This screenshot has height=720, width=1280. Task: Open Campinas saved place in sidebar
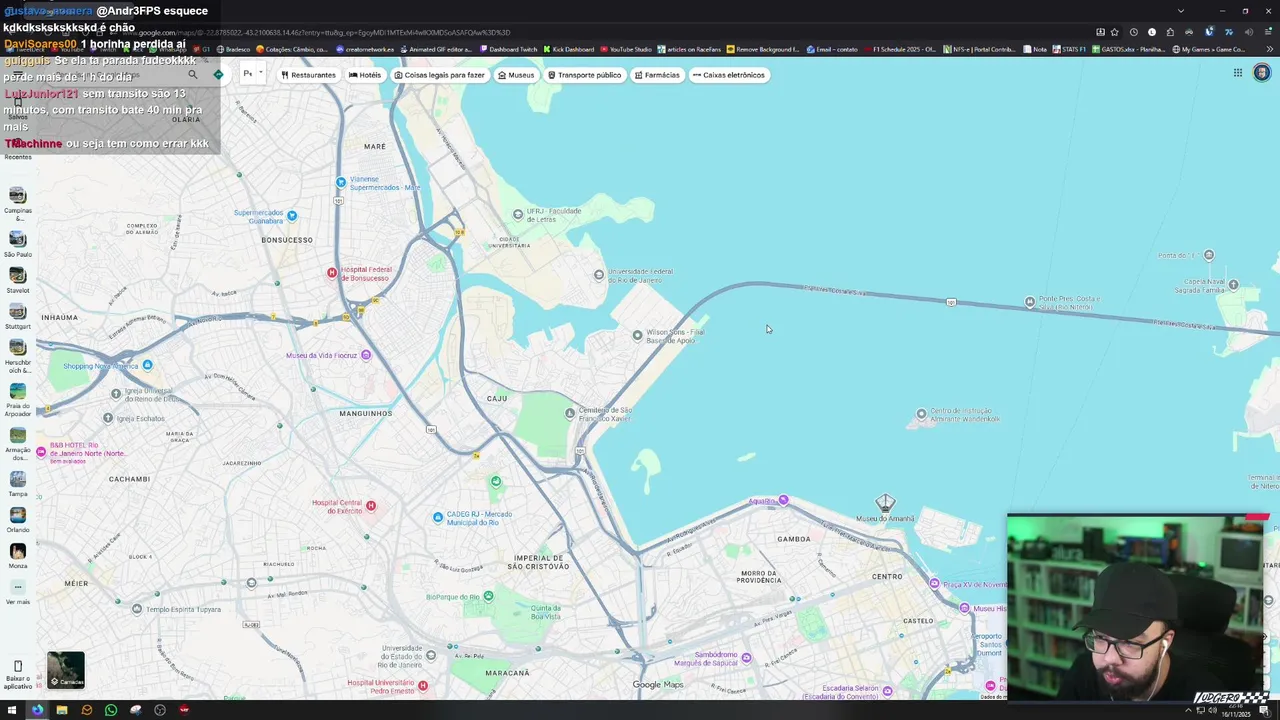(x=17, y=202)
